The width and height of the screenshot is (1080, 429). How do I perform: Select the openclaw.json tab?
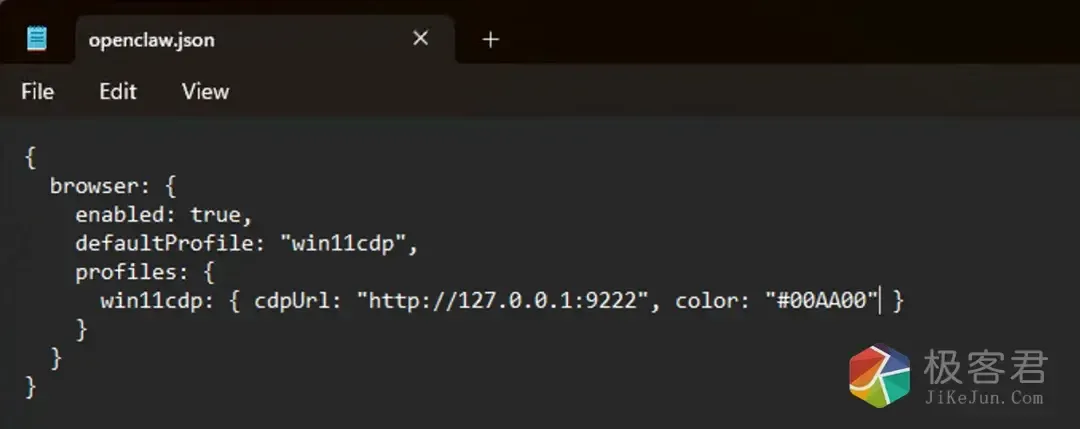(152, 40)
